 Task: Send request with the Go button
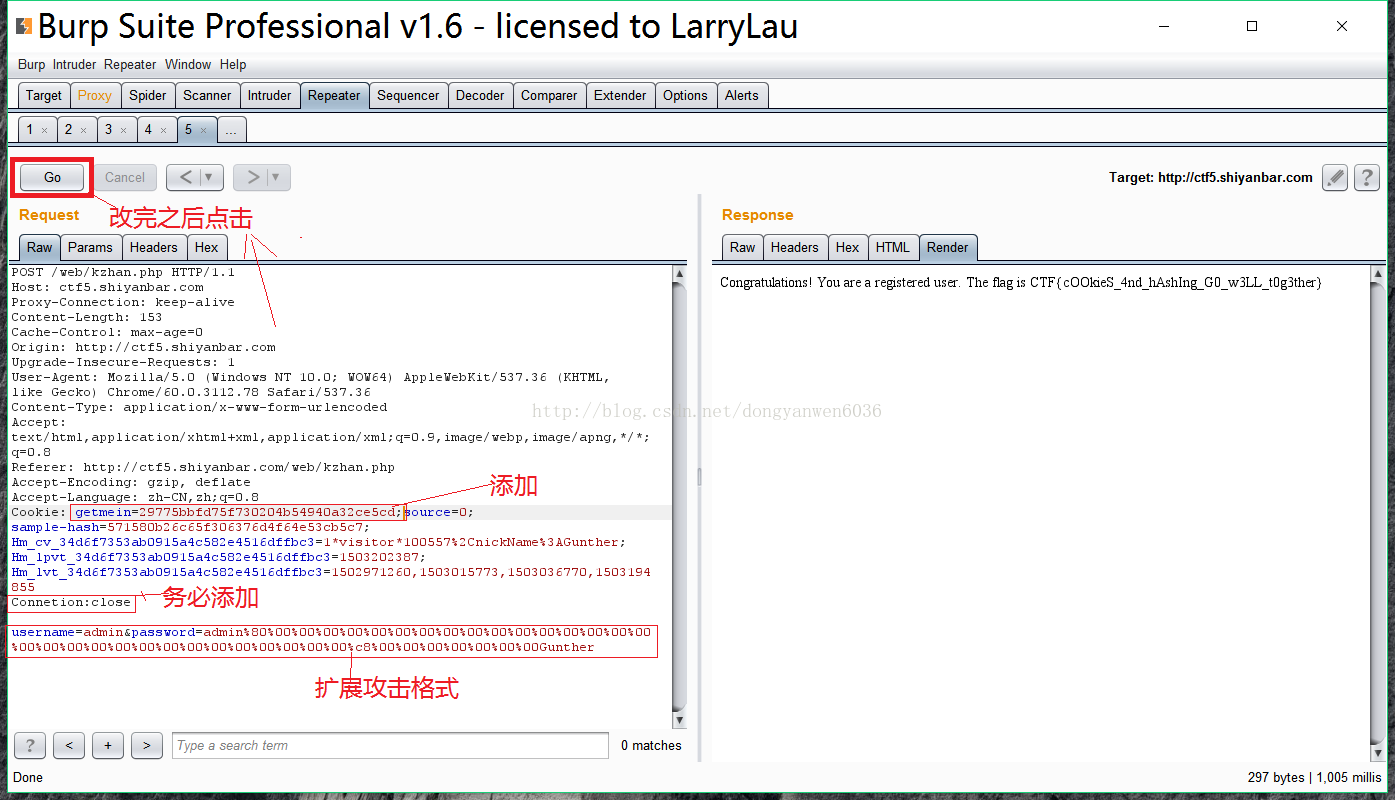52,177
